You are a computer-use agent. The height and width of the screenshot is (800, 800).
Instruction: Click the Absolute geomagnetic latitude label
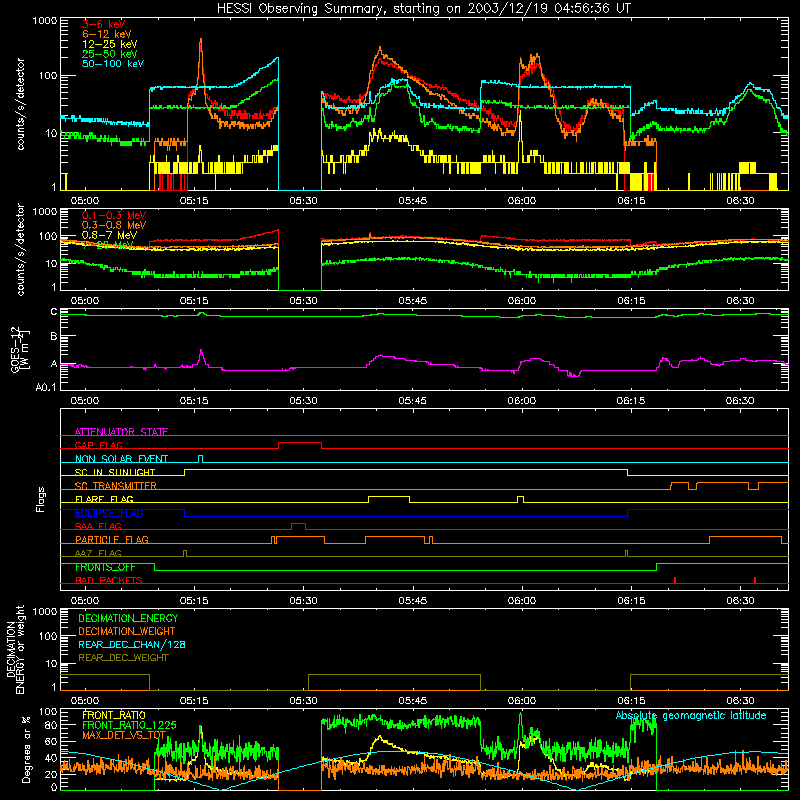point(691,716)
